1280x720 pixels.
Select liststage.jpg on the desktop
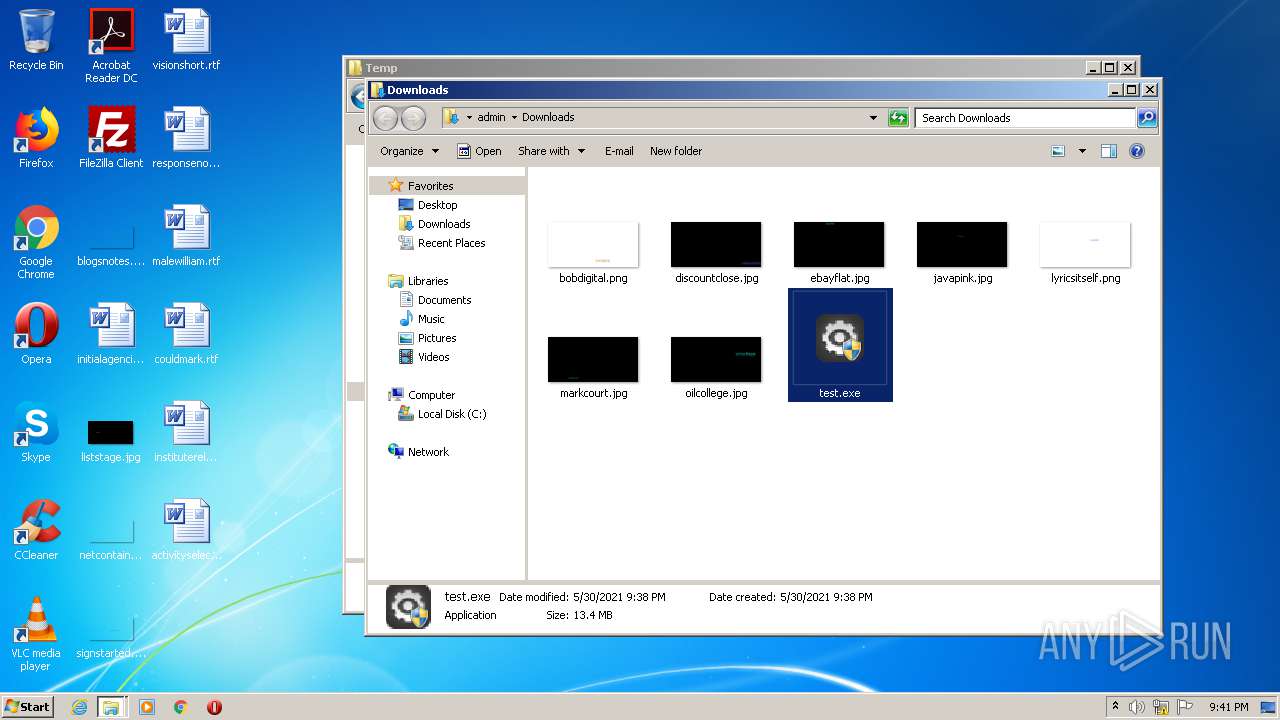(111, 440)
